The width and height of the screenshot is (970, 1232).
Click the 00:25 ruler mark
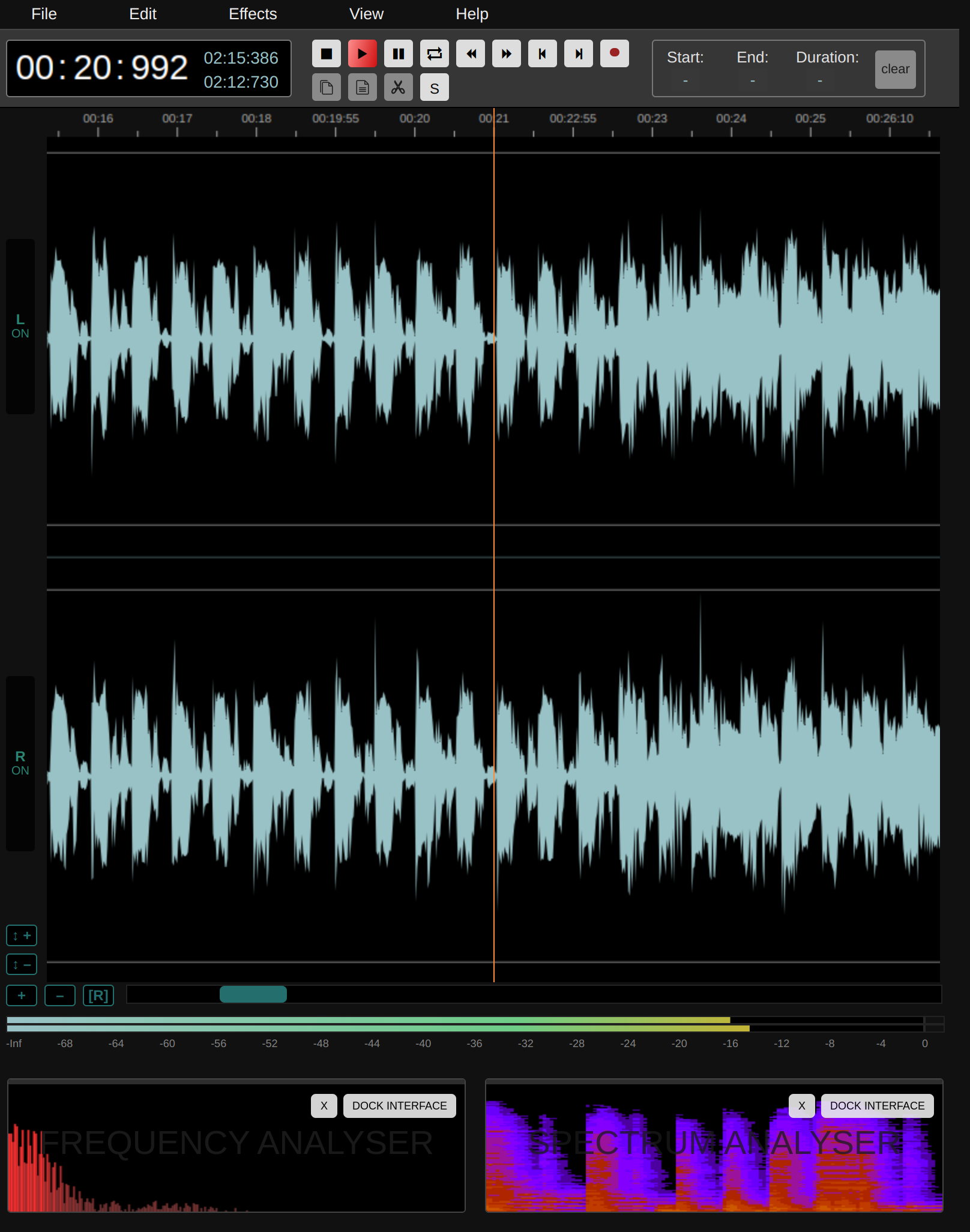(x=810, y=118)
